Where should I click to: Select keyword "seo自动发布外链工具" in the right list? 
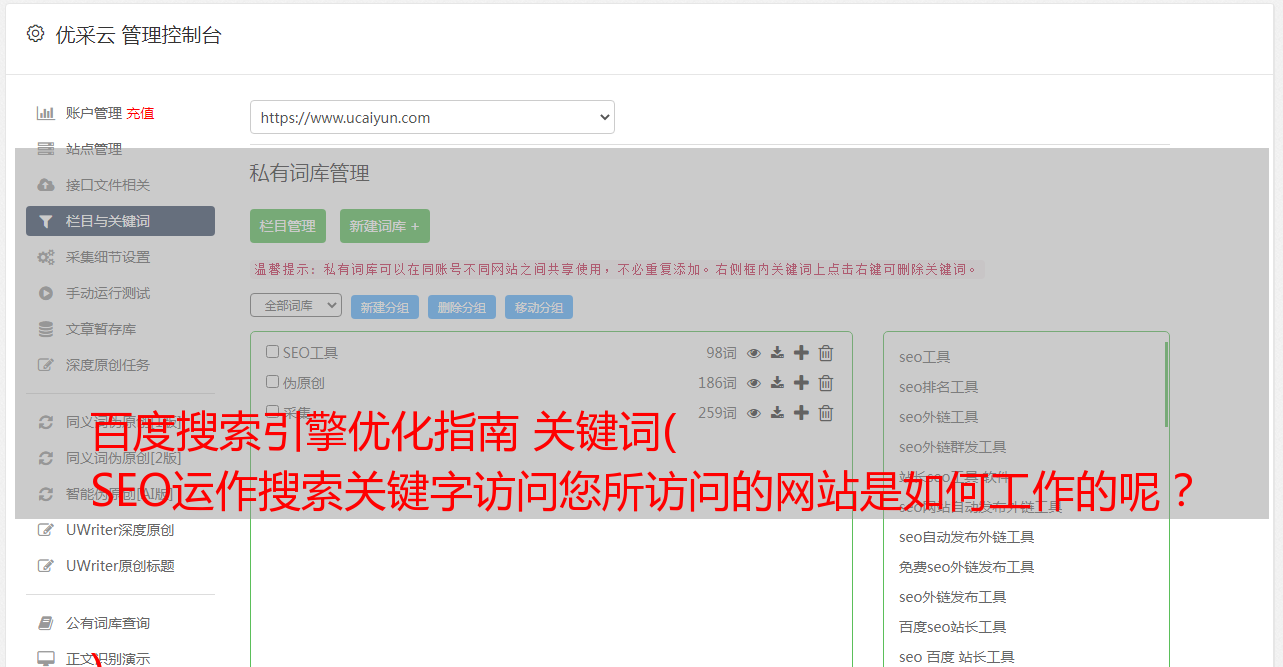[x=967, y=537]
